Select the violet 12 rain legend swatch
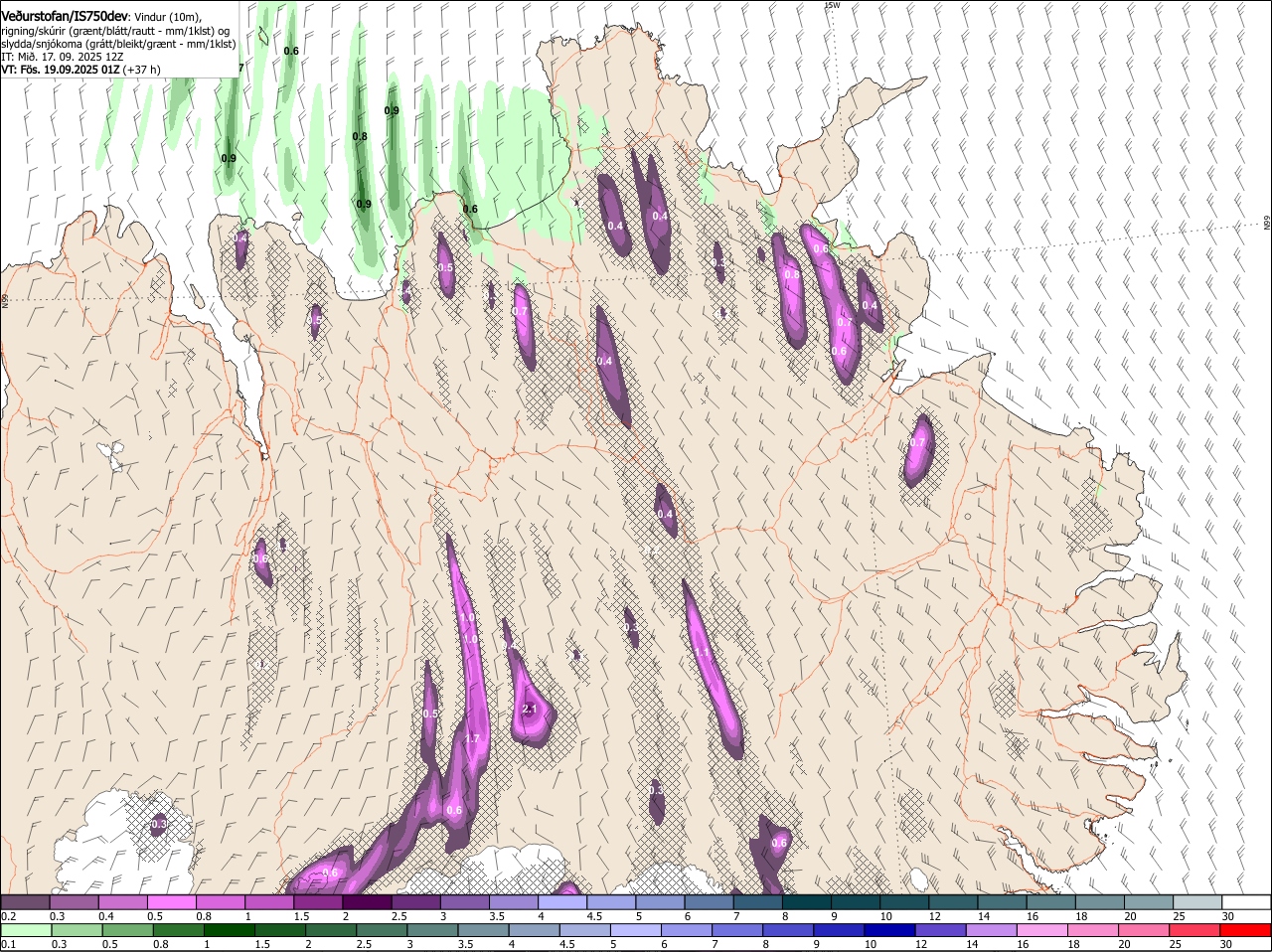 pos(941,930)
